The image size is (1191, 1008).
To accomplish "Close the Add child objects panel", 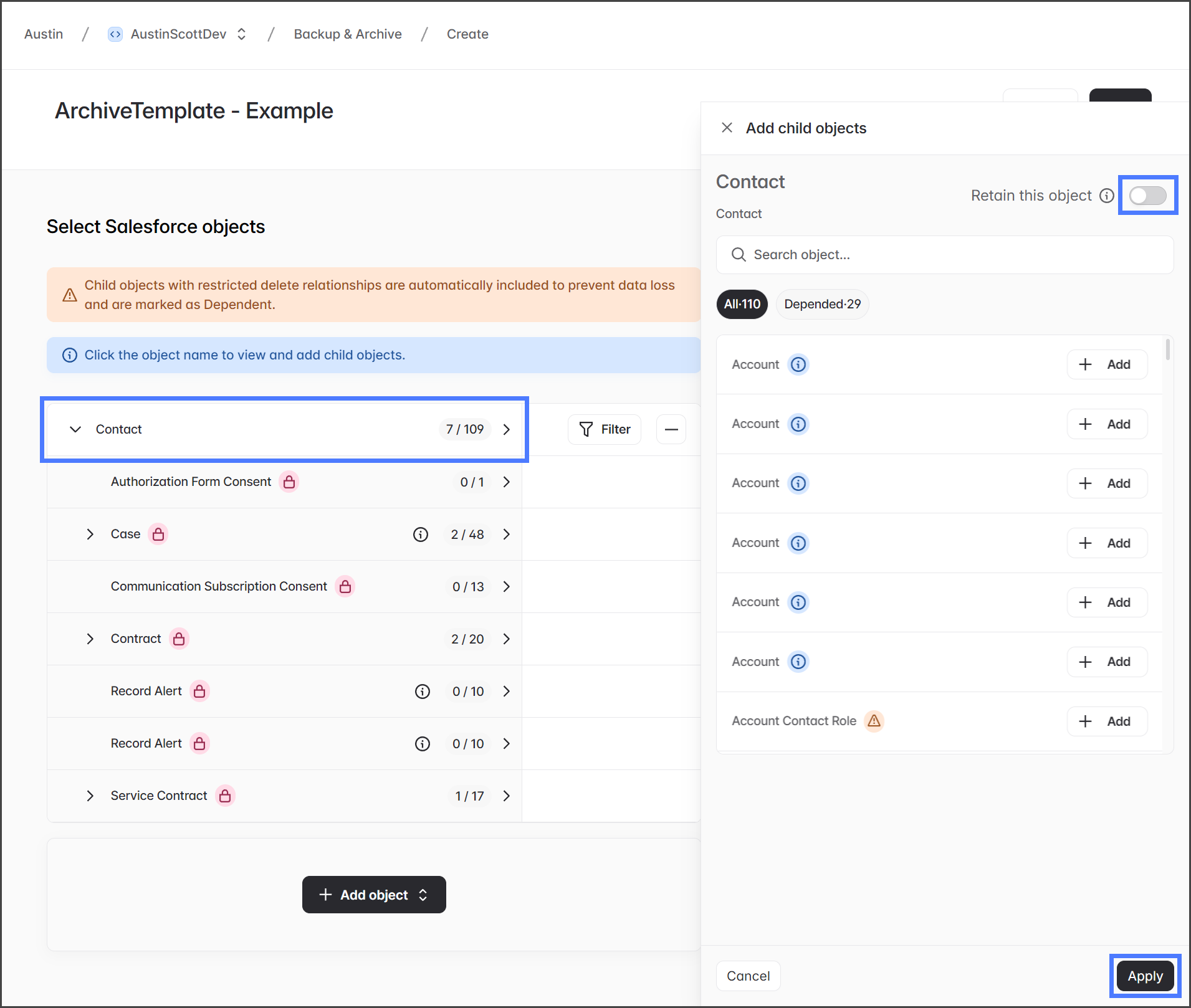I will 727,128.
